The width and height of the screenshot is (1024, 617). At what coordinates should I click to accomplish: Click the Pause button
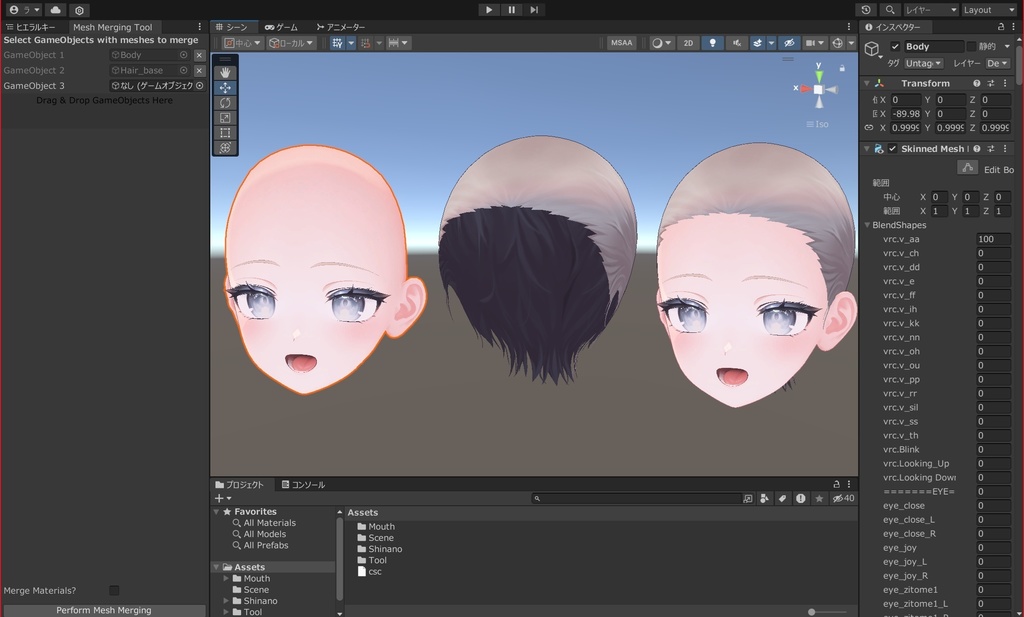pos(511,10)
